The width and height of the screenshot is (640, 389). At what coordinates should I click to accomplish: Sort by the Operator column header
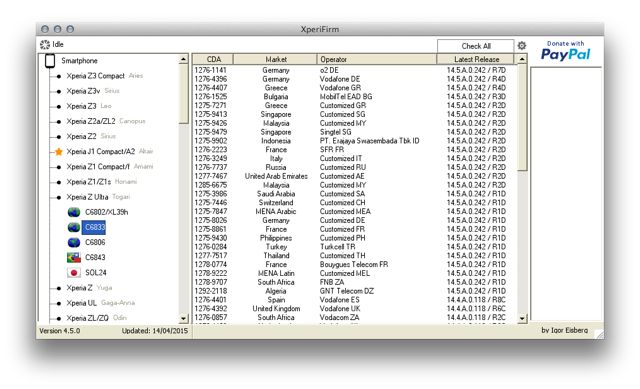pos(377,59)
